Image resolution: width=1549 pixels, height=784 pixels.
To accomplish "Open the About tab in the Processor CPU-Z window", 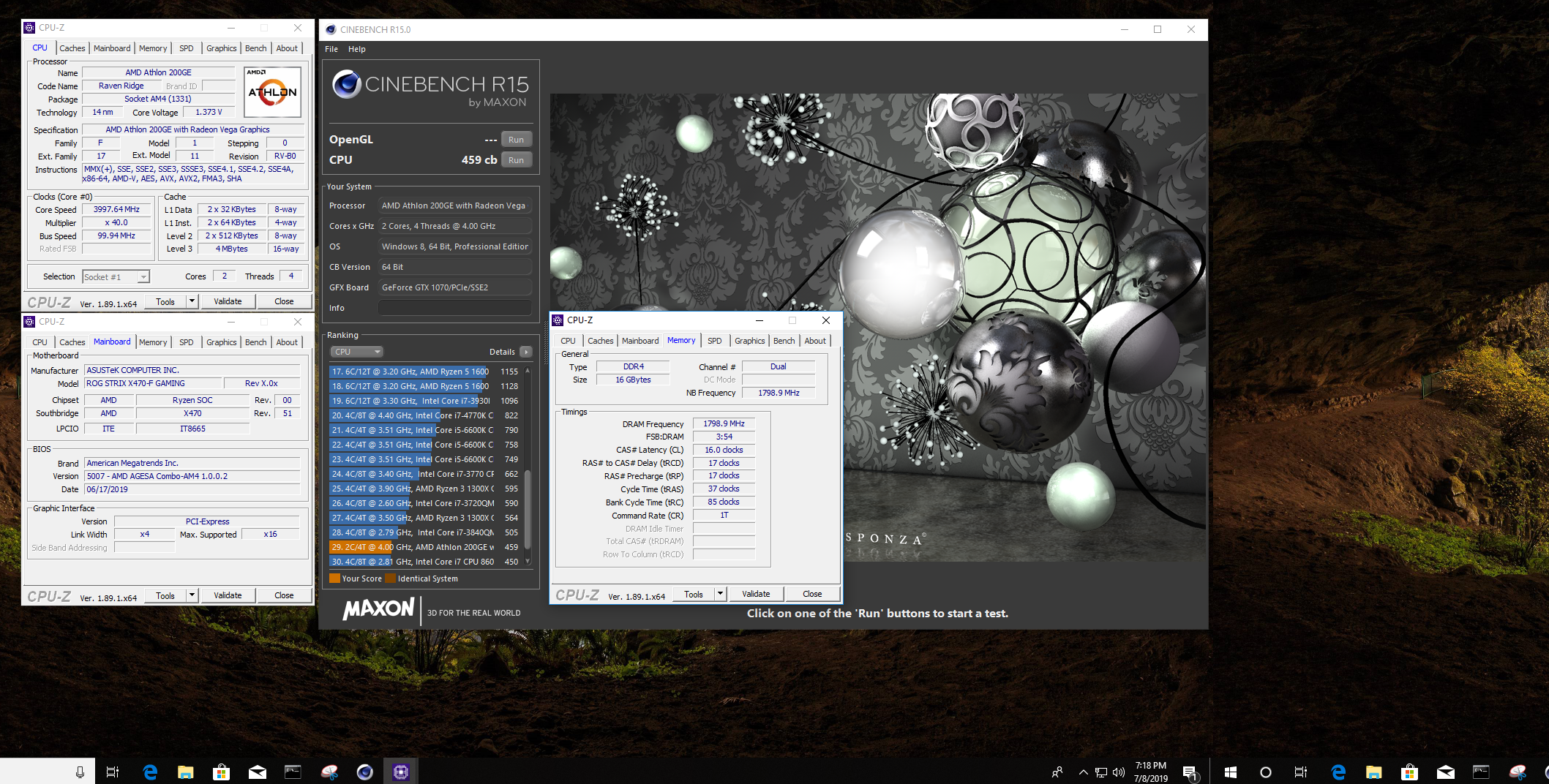I will coord(287,48).
